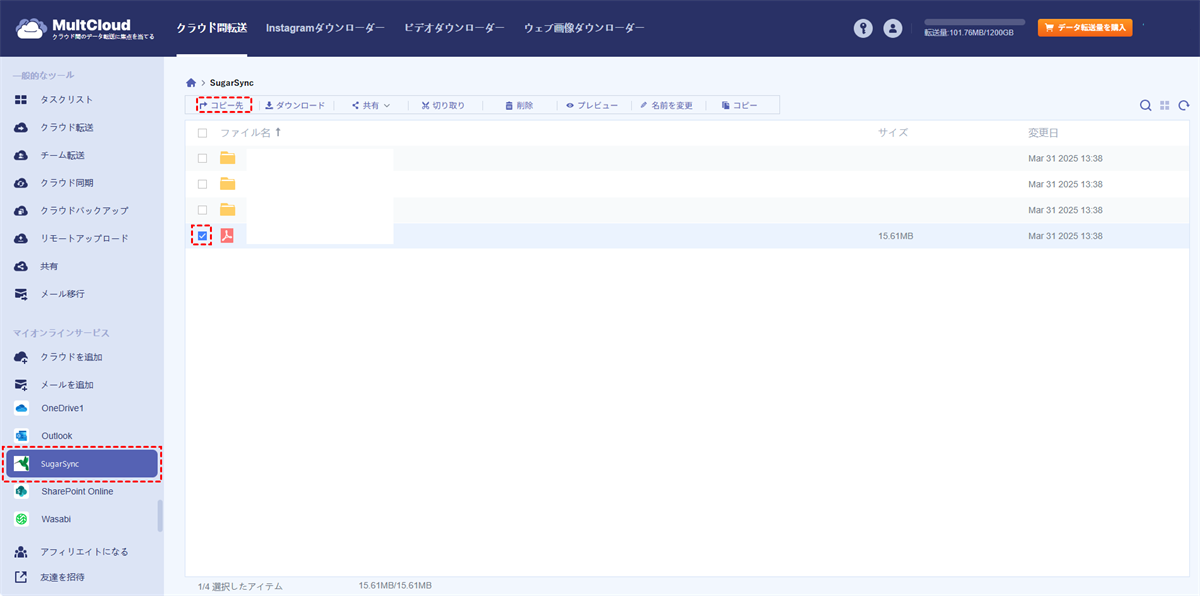
Task: Click the PDF file icon
Action: click(227, 236)
